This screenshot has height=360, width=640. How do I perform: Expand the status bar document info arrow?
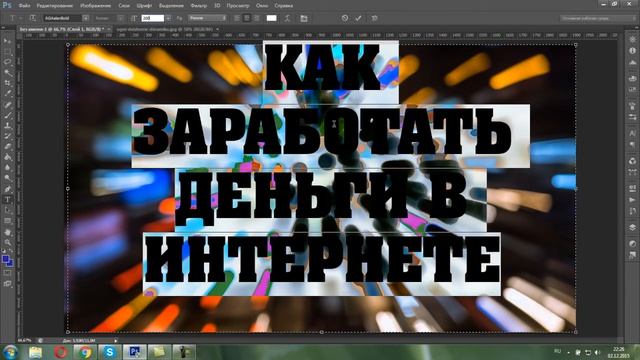[116, 340]
